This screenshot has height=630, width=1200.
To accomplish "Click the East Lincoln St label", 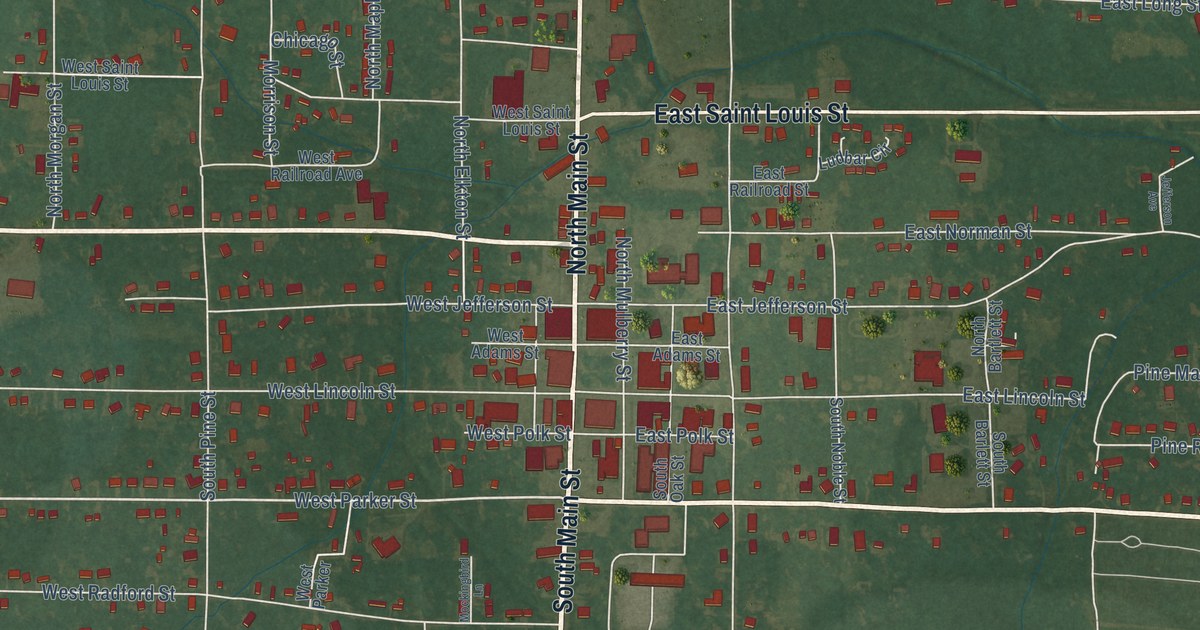I will 1024,398.
